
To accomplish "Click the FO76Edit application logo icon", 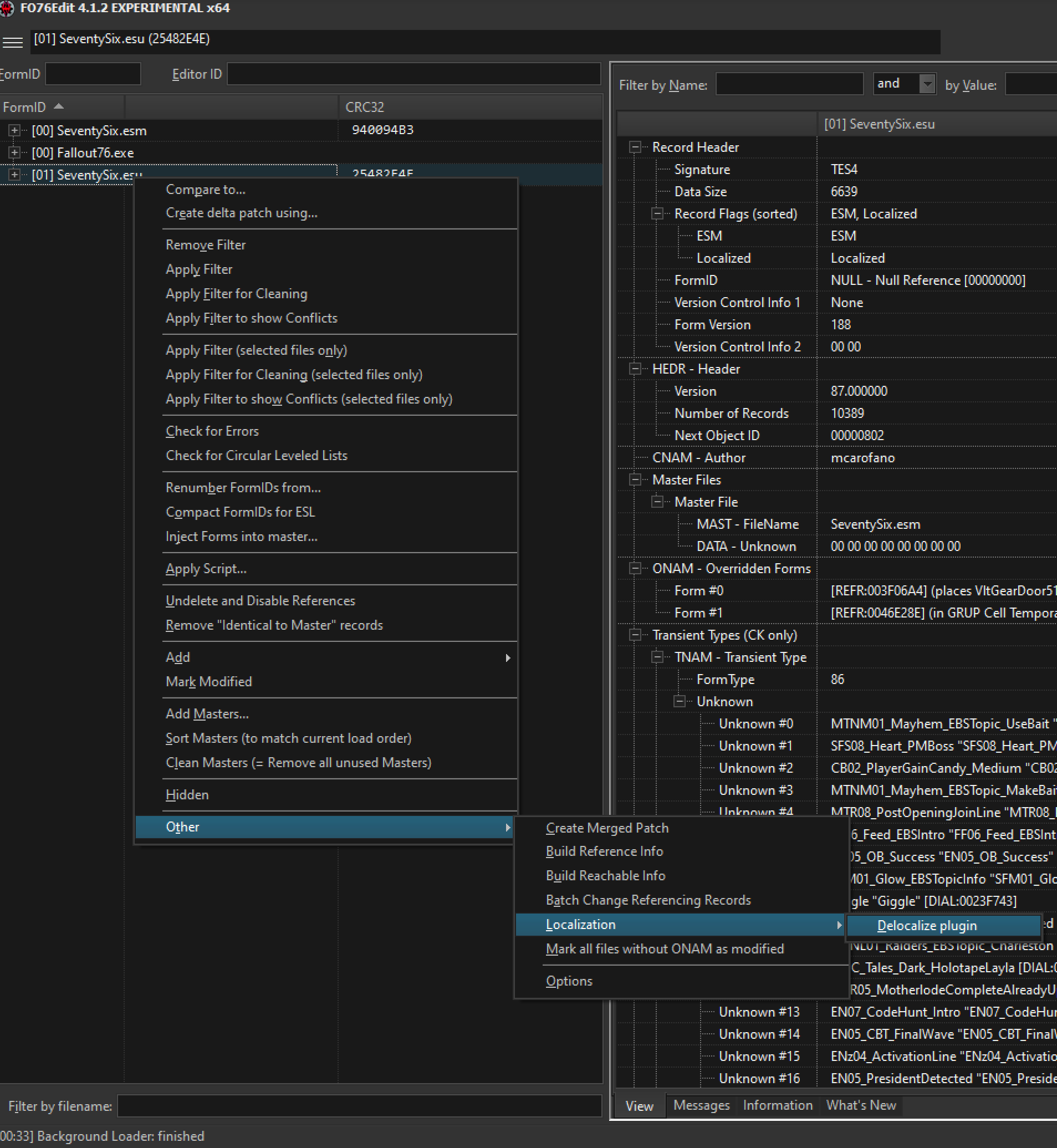I will (x=7, y=8).
